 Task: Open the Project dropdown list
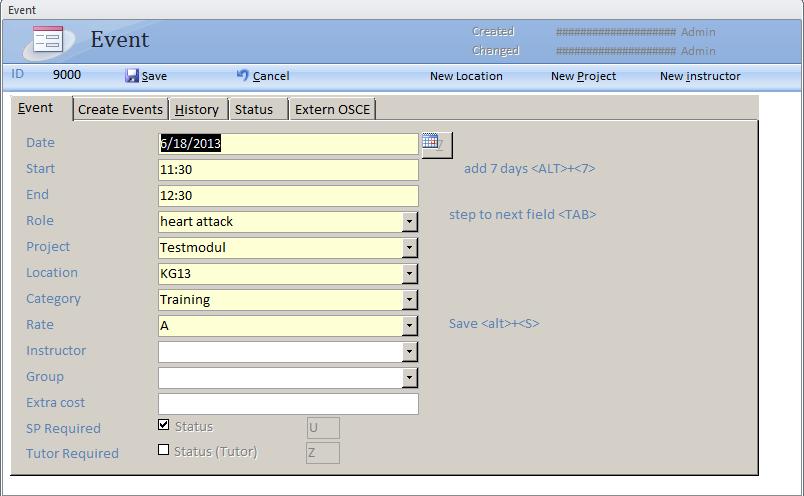[x=409, y=247]
